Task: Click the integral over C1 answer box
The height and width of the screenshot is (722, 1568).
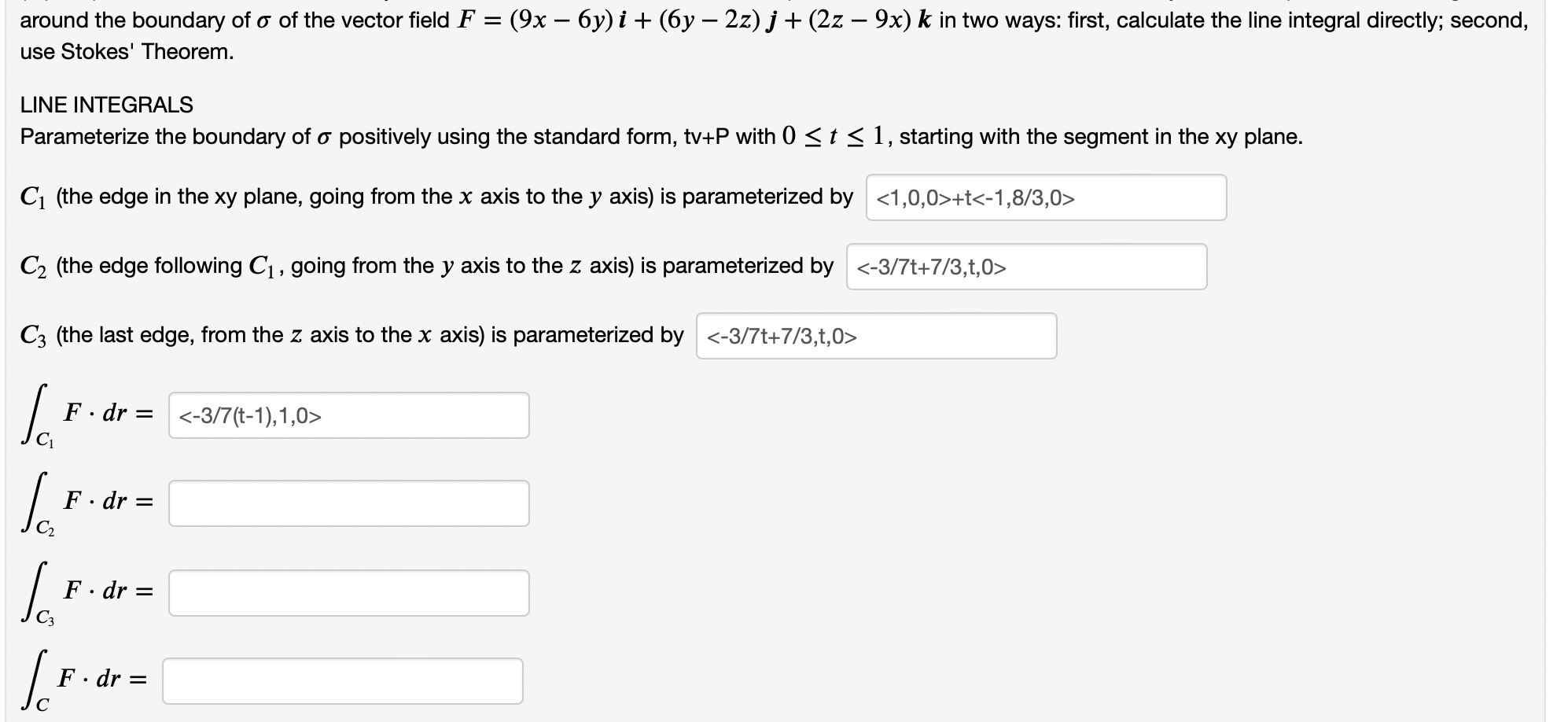Action: point(348,414)
